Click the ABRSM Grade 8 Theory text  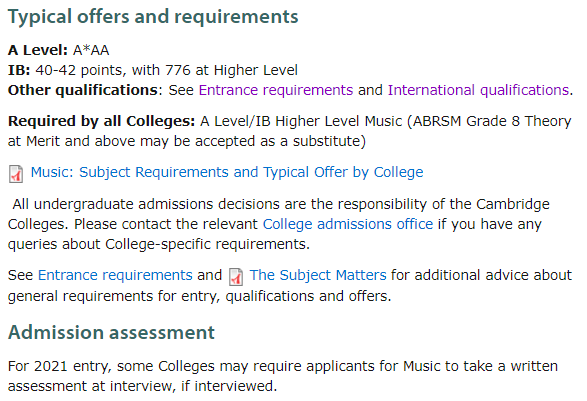pos(492,122)
